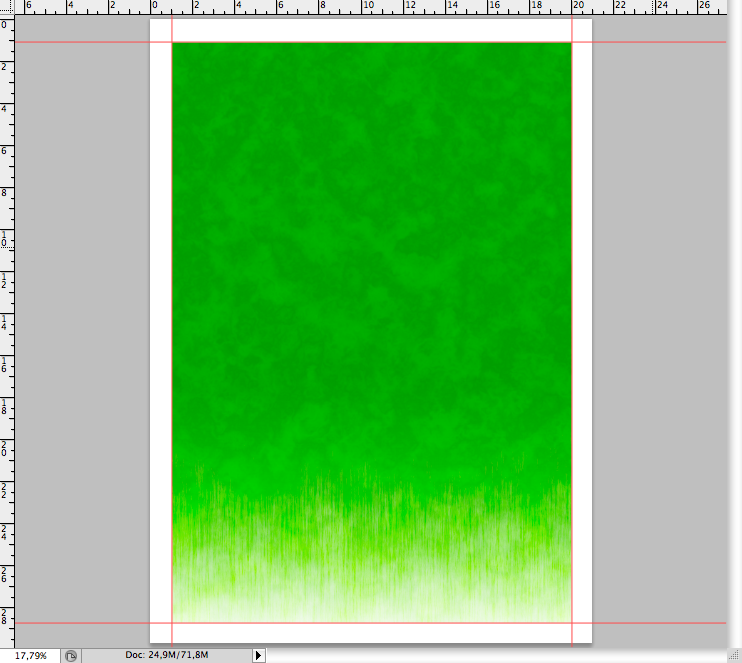
Task: Click the Doc: 24,9M/71,8M file info readout
Action: 167,655
